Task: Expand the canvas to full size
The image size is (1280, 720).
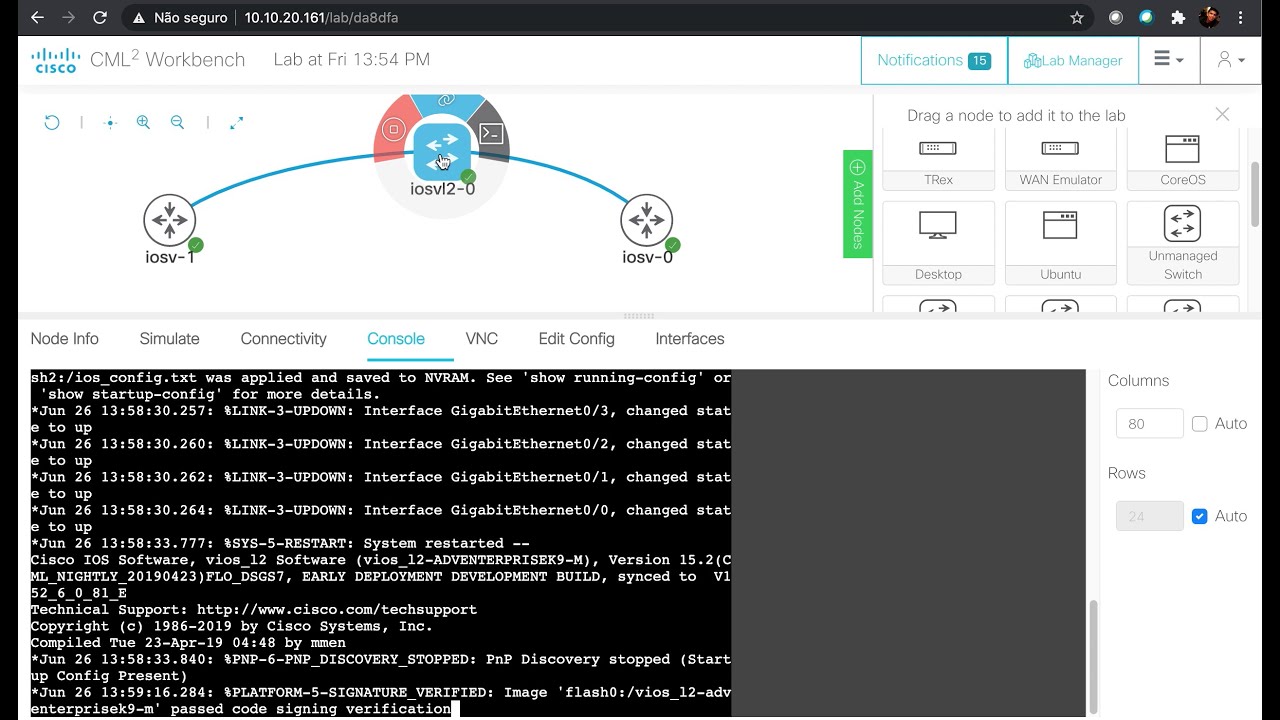Action: (x=237, y=122)
